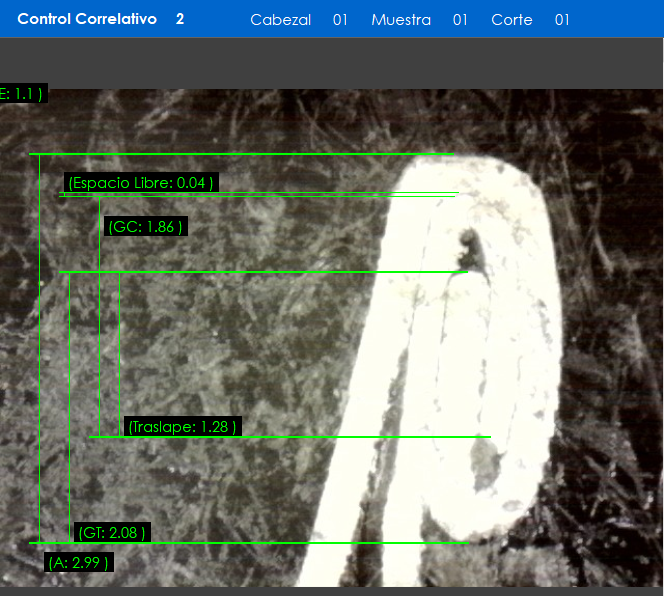Select the Traslape 1.28 measurement label
Viewport: 664px width, 596px height.
point(183,427)
